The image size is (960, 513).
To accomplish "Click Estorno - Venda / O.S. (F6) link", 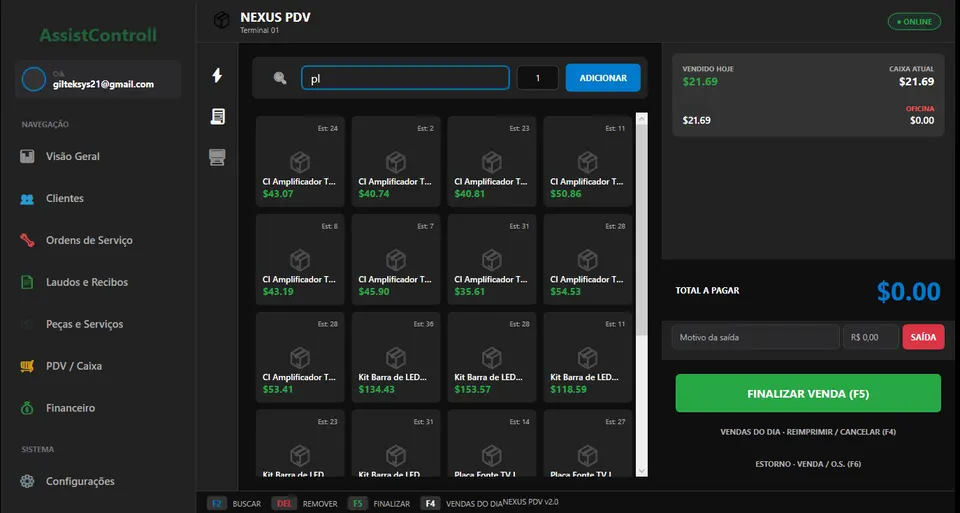I will 808,464.
